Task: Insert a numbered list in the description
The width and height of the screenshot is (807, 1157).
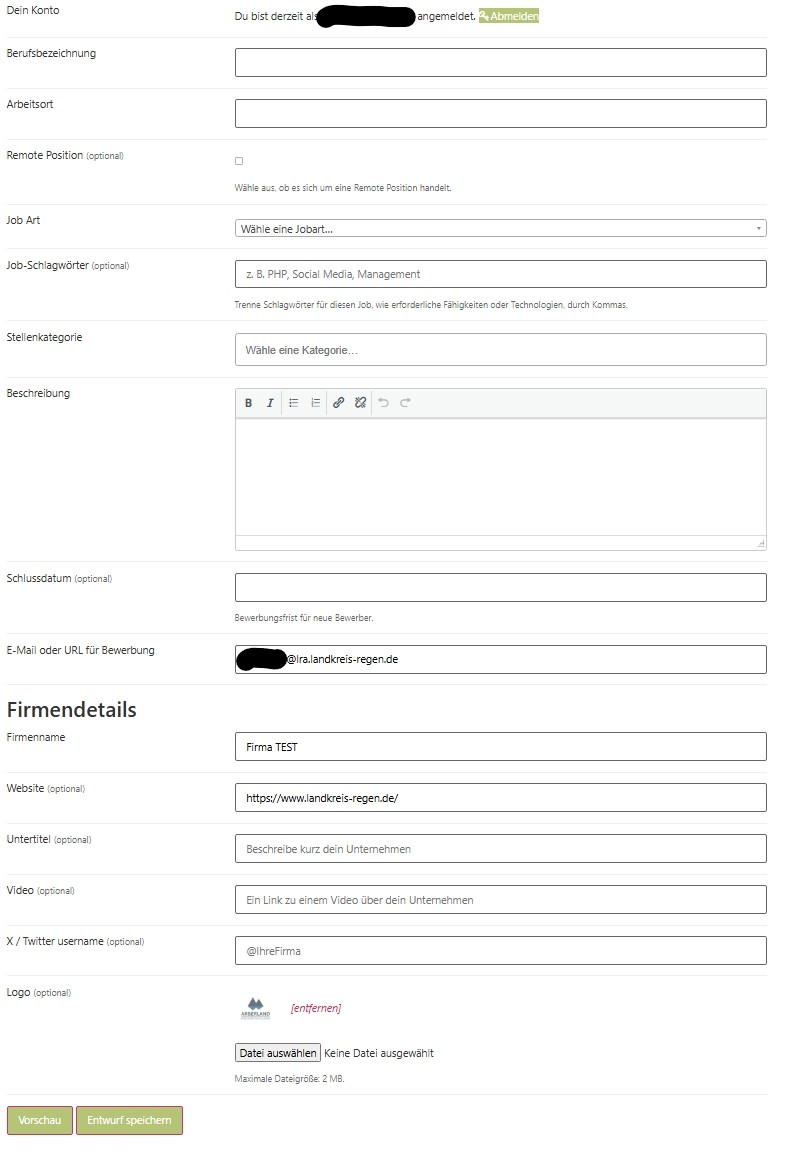Action: pyautogui.click(x=316, y=403)
